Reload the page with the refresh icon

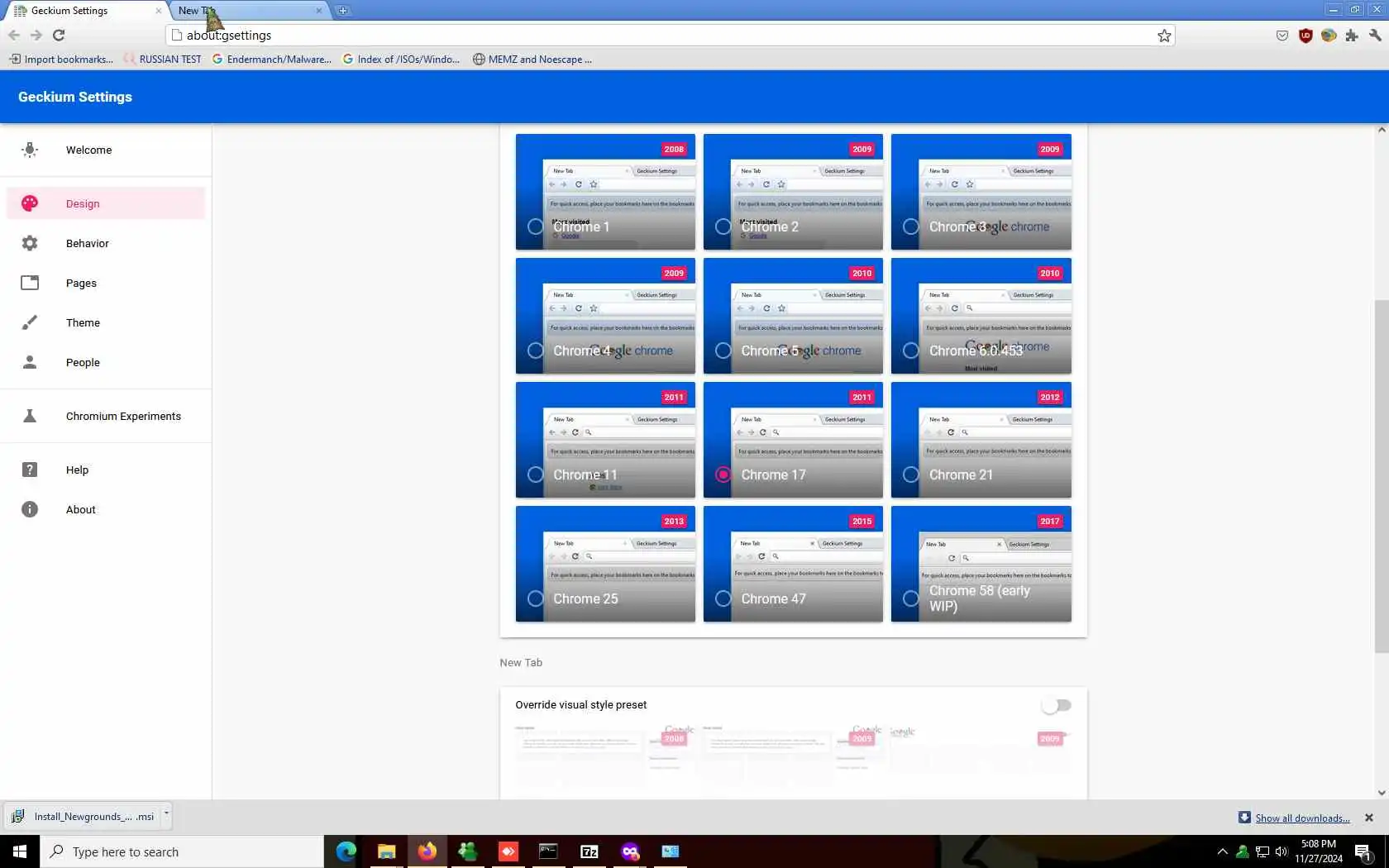coord(59,35)
